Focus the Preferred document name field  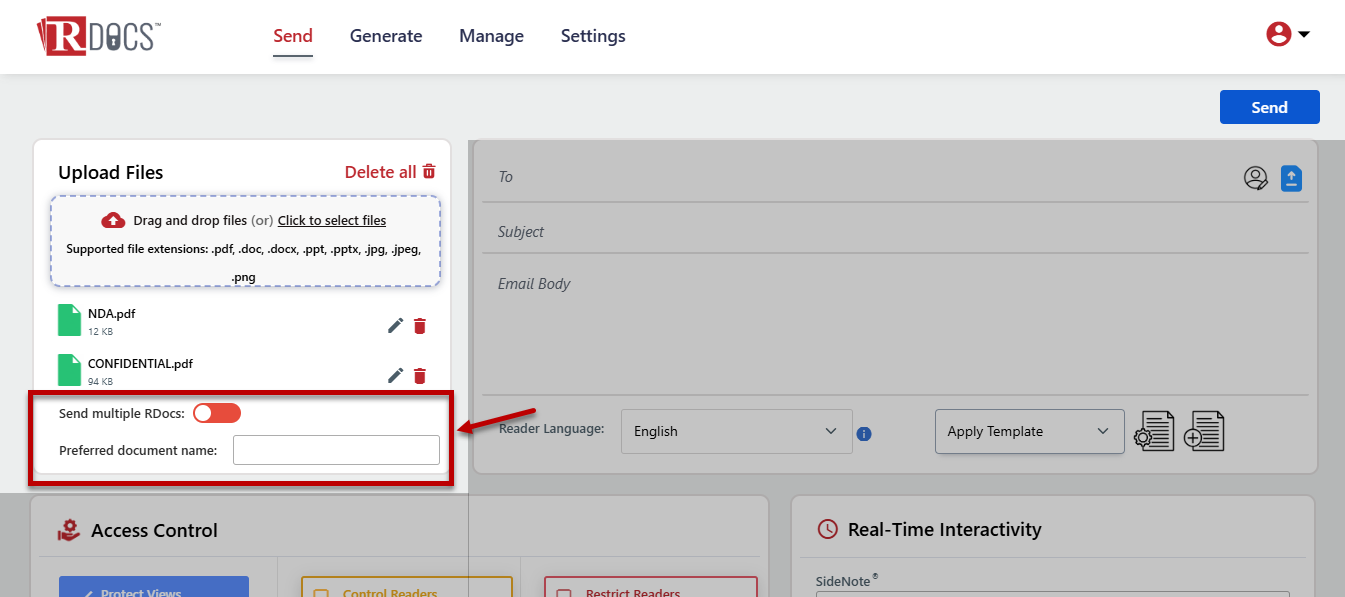pyautogui.click(x=336, y=450)
